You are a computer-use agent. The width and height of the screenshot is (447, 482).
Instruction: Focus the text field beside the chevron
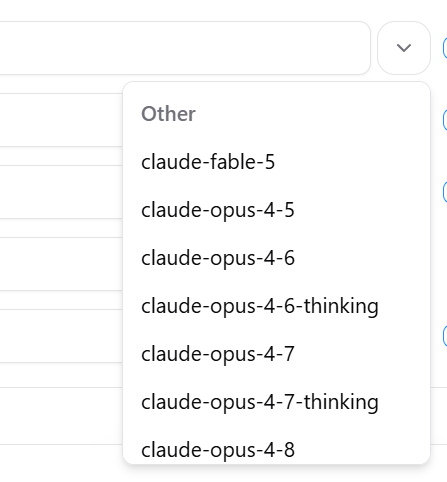185,48
